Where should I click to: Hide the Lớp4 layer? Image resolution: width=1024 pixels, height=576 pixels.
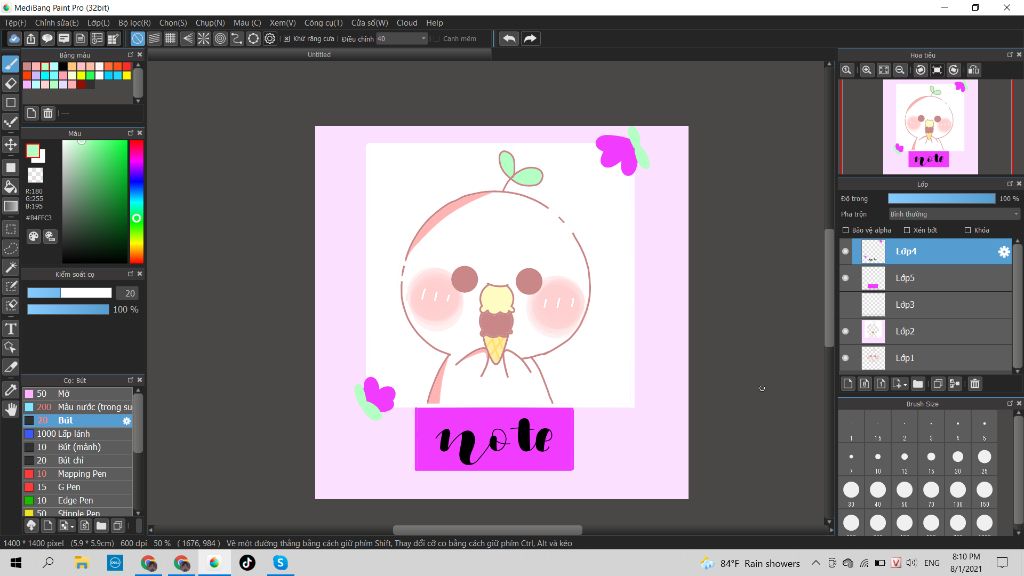(x=846, y=251)
